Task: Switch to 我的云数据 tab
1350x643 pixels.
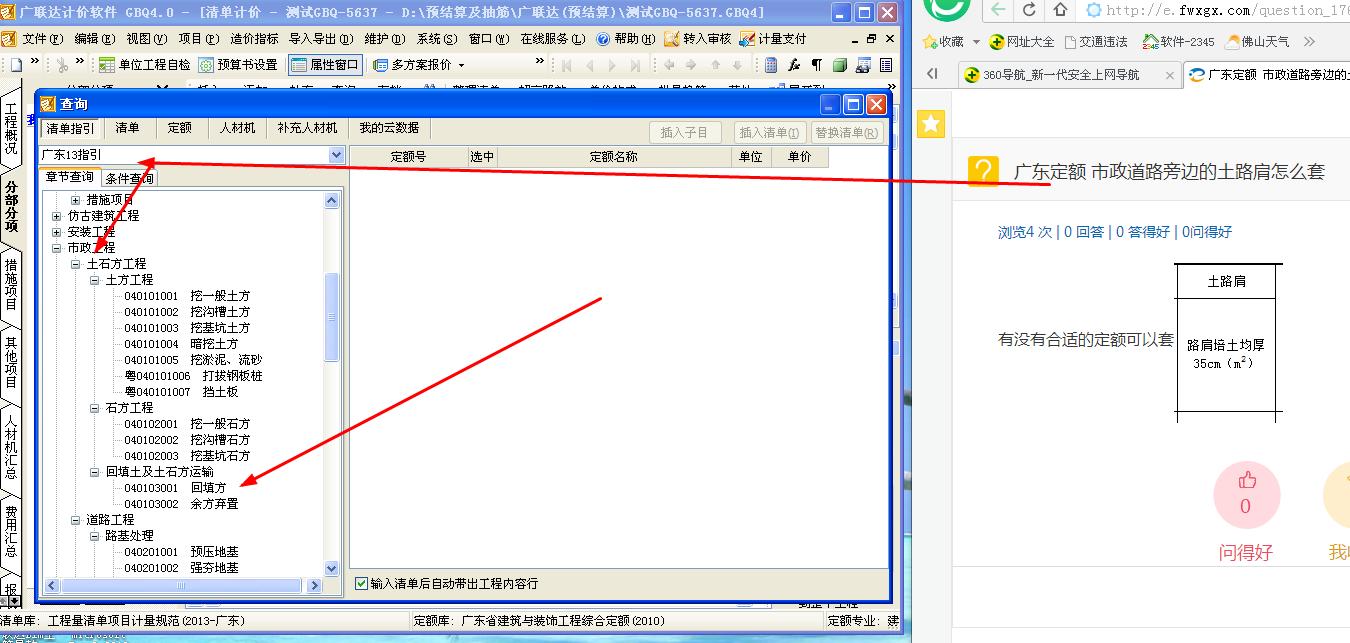Action: pyautogui.click(x=389, y=128)
